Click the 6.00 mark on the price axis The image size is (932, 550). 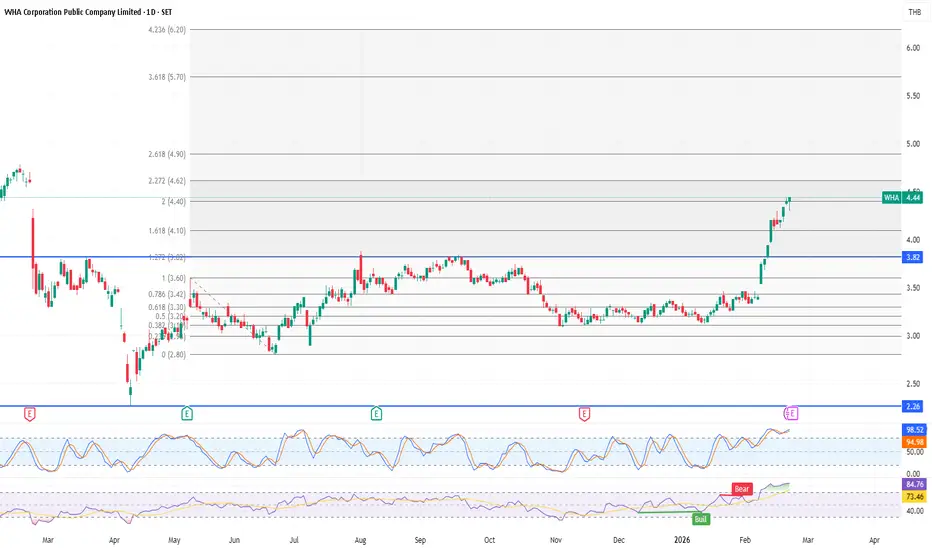pos(913,48)
